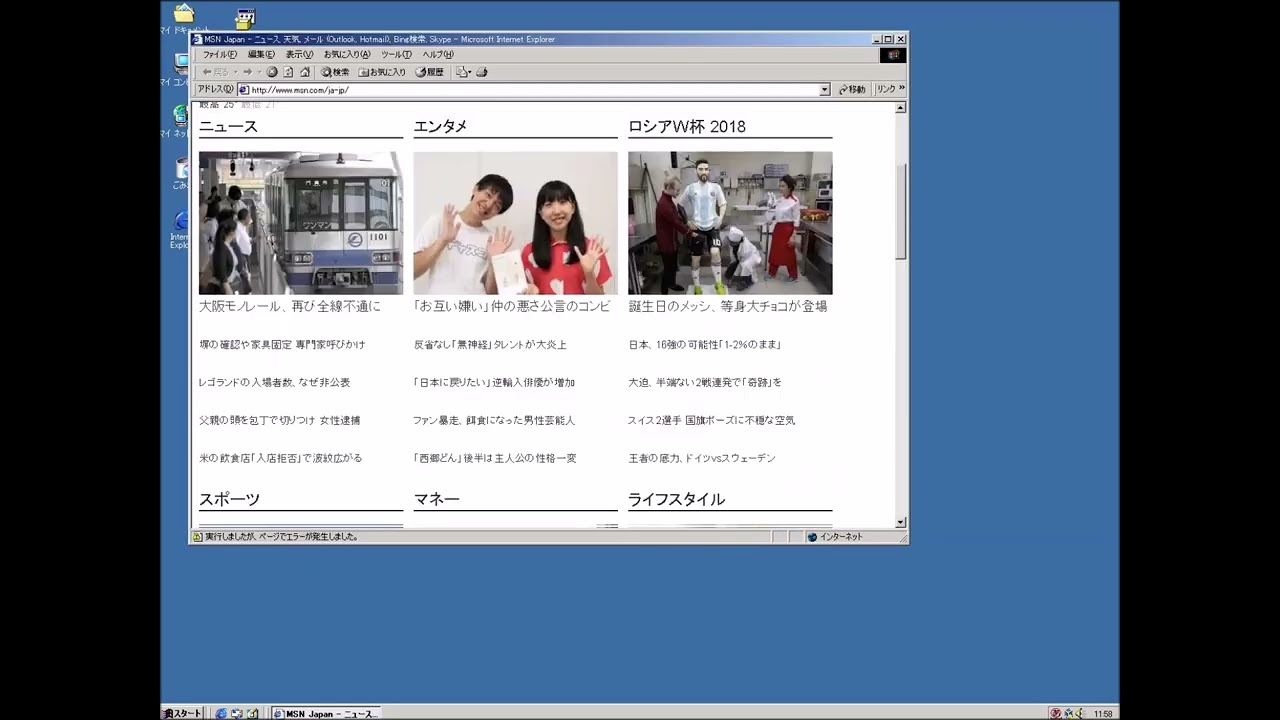Image resolution: width=1280 pixels, height=720 pixels.
Task: Click the volume speaker tray icon
Action: tap(1079, 713)
